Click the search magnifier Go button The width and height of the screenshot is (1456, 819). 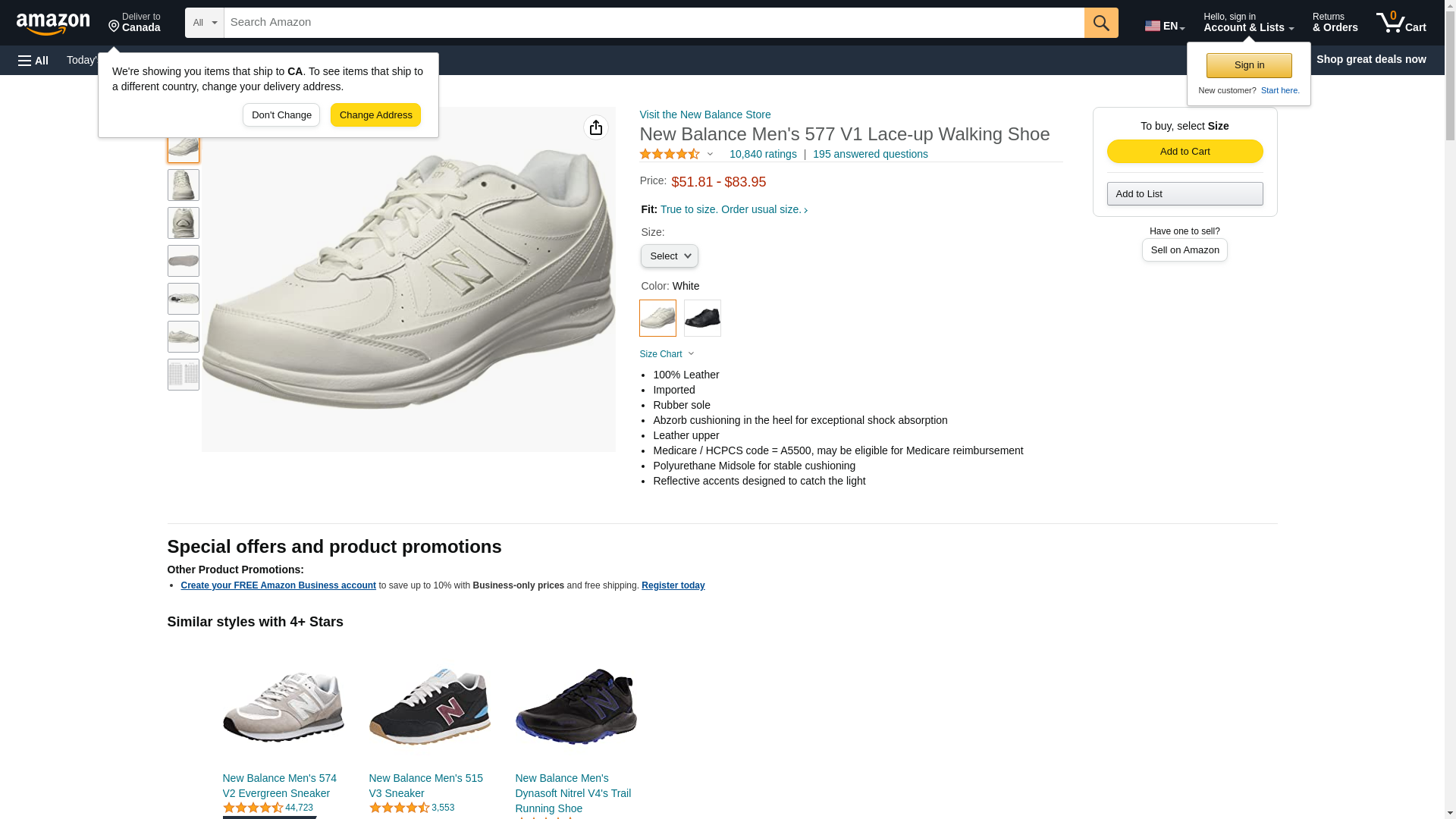pyautogui.click(x=1101, y=23)
